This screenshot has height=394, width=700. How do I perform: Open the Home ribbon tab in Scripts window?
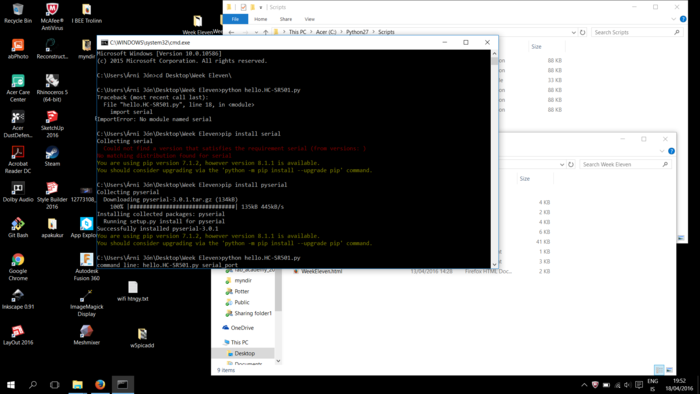[x=260, y=19]
